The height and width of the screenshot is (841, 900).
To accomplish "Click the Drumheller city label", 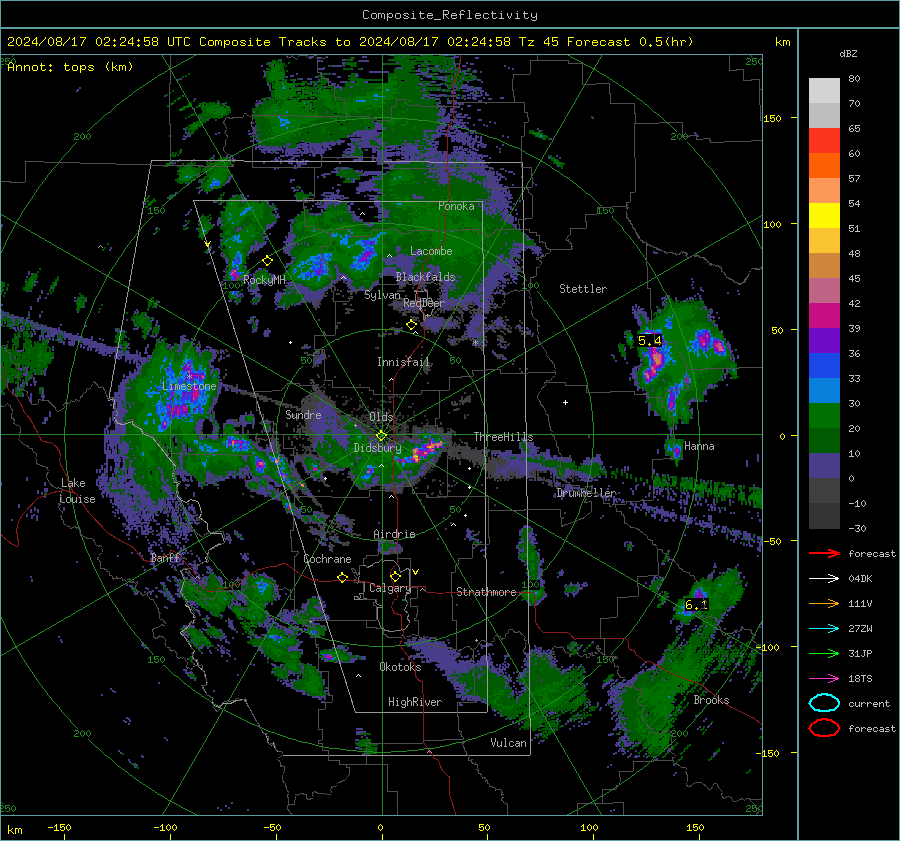I will 586,493.
